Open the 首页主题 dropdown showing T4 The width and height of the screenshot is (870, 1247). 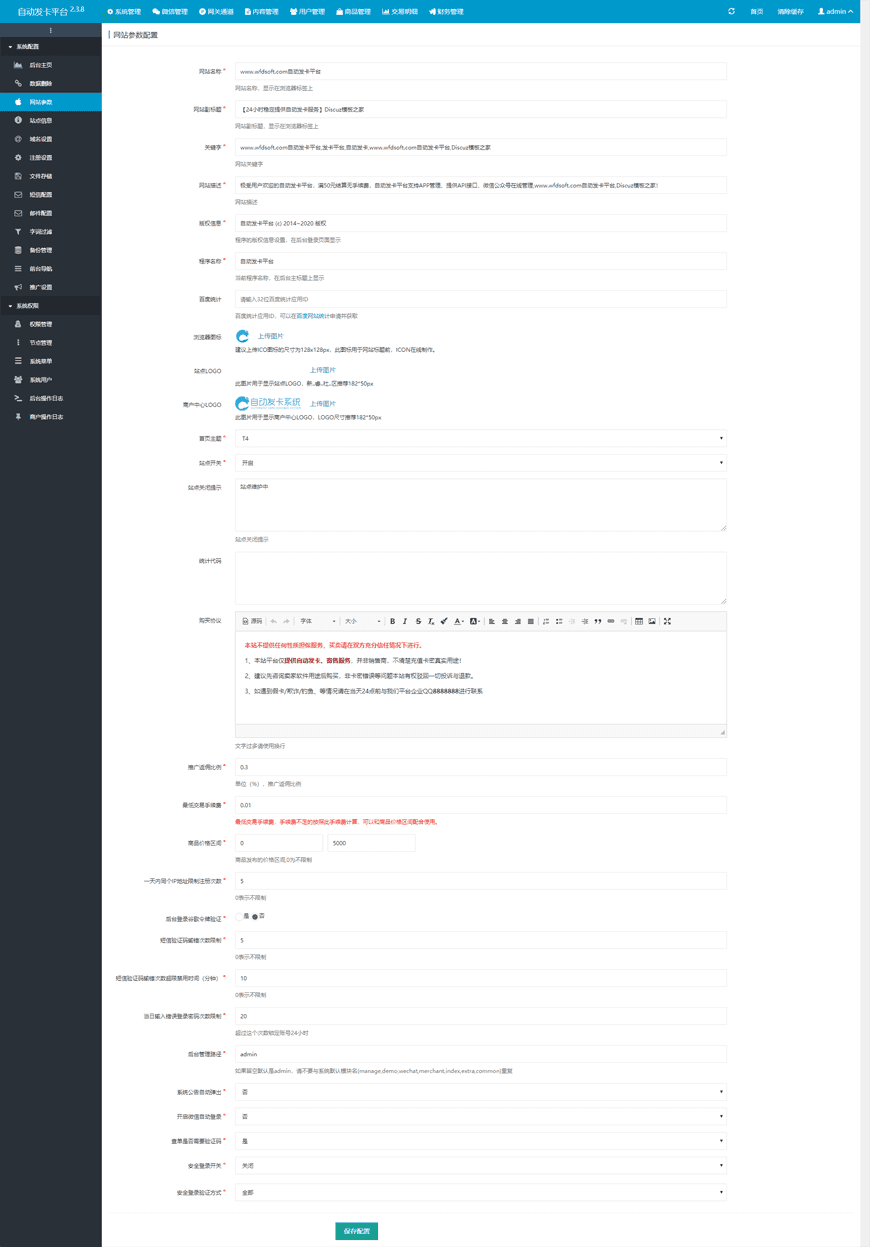tap(480, 438)
